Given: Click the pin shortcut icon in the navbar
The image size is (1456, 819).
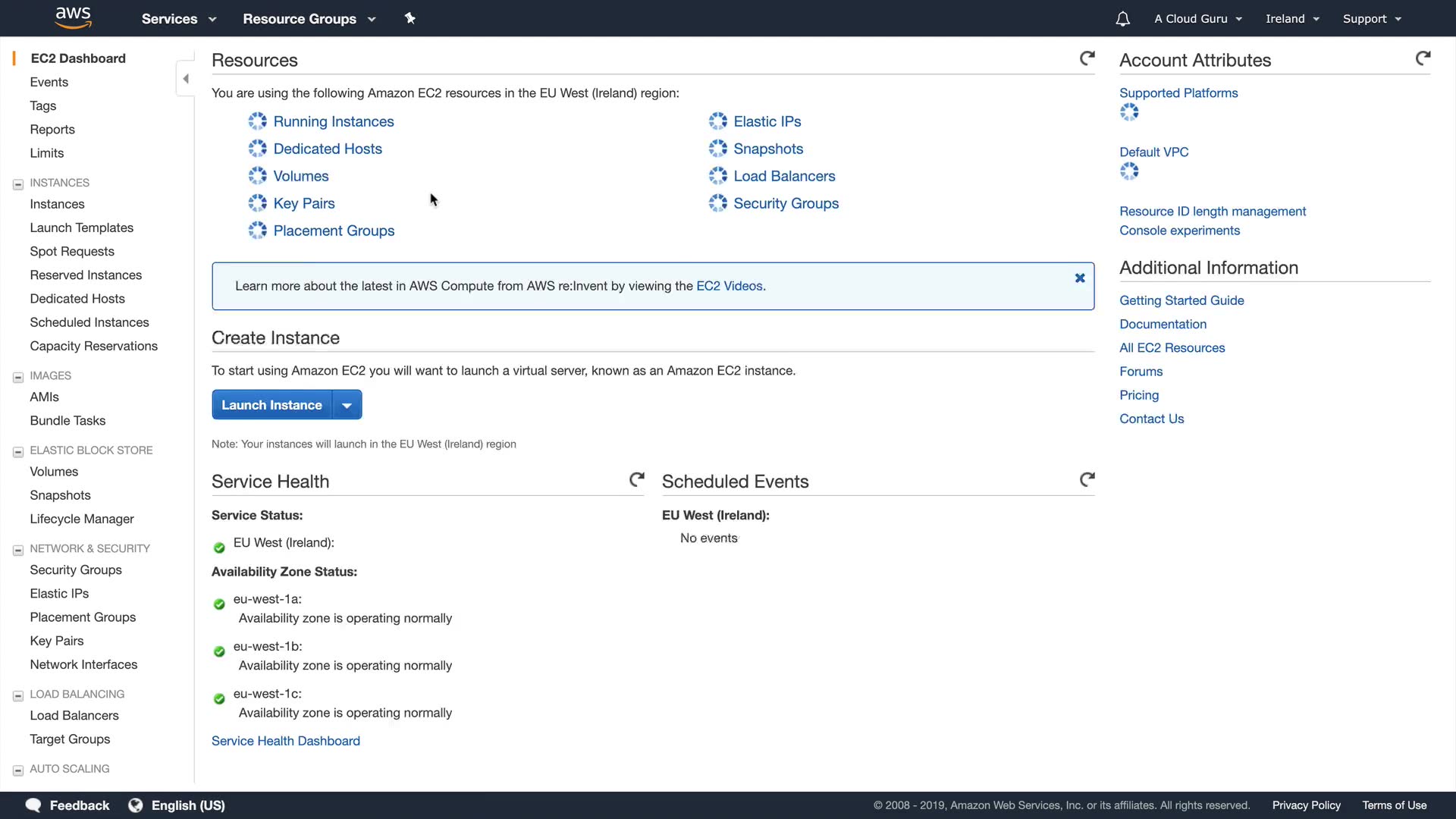Looking at the screenshot, I should click(409, 18).
